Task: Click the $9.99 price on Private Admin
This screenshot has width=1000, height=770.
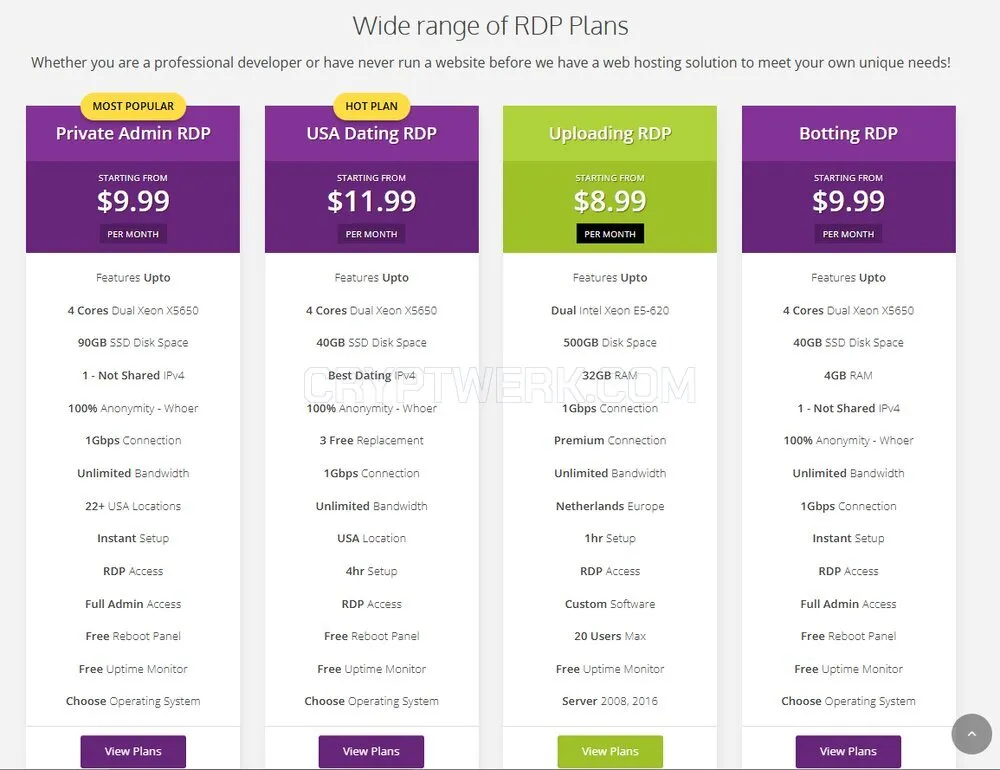Action: tap(133, 201)
